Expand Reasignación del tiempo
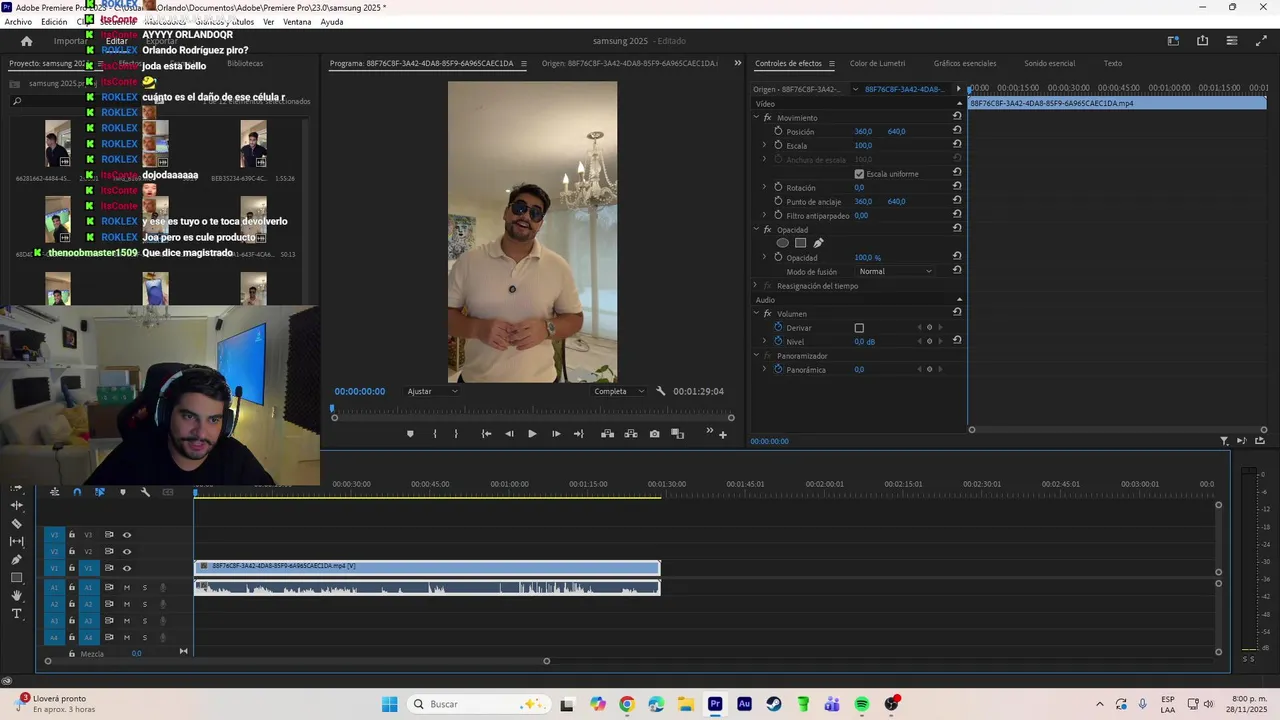Image resolution: width=1280 pixels, height=720 pixels. coord(756,286)
